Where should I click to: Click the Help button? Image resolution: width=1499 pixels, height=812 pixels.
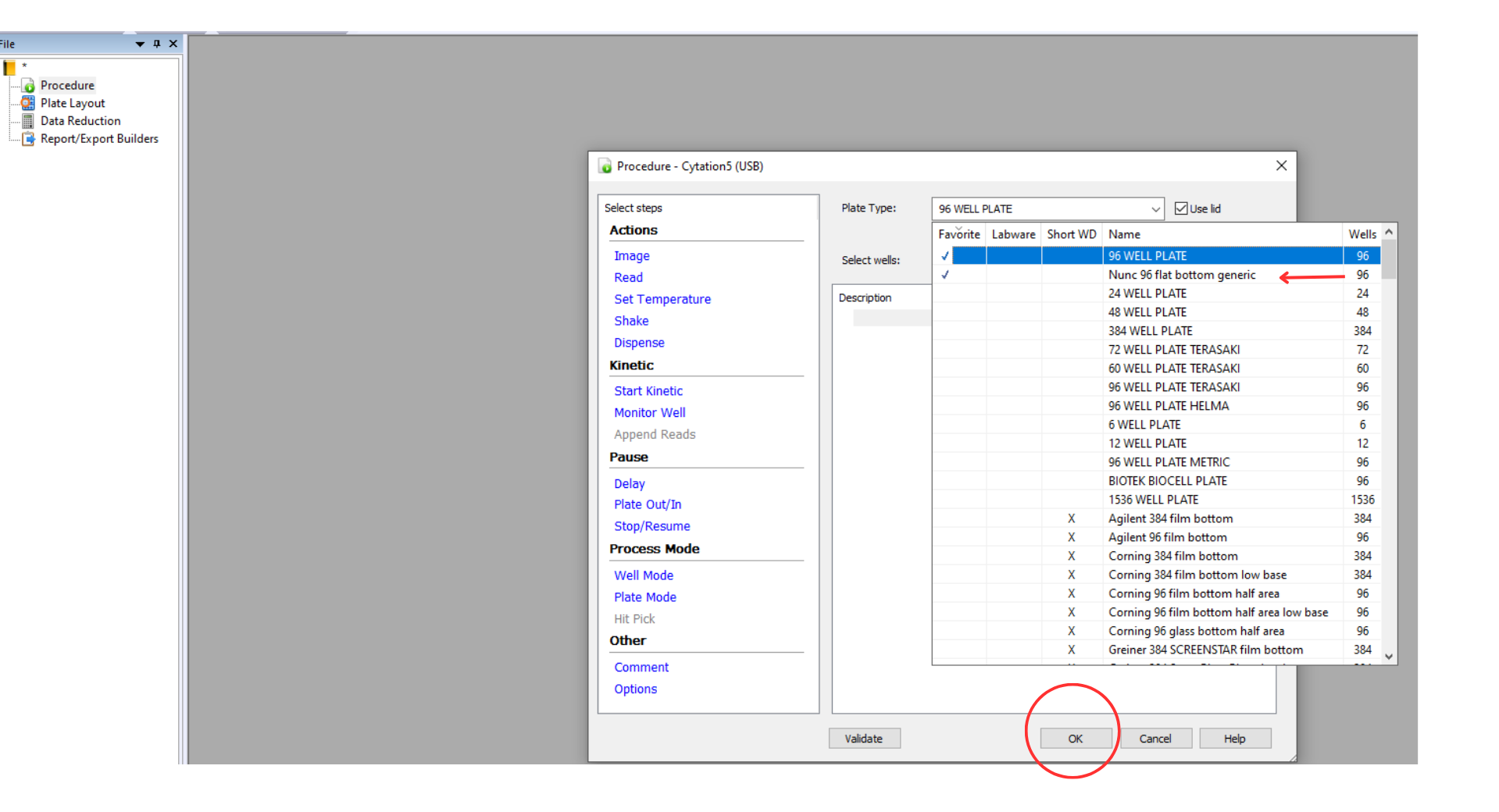click(1235, 739)
